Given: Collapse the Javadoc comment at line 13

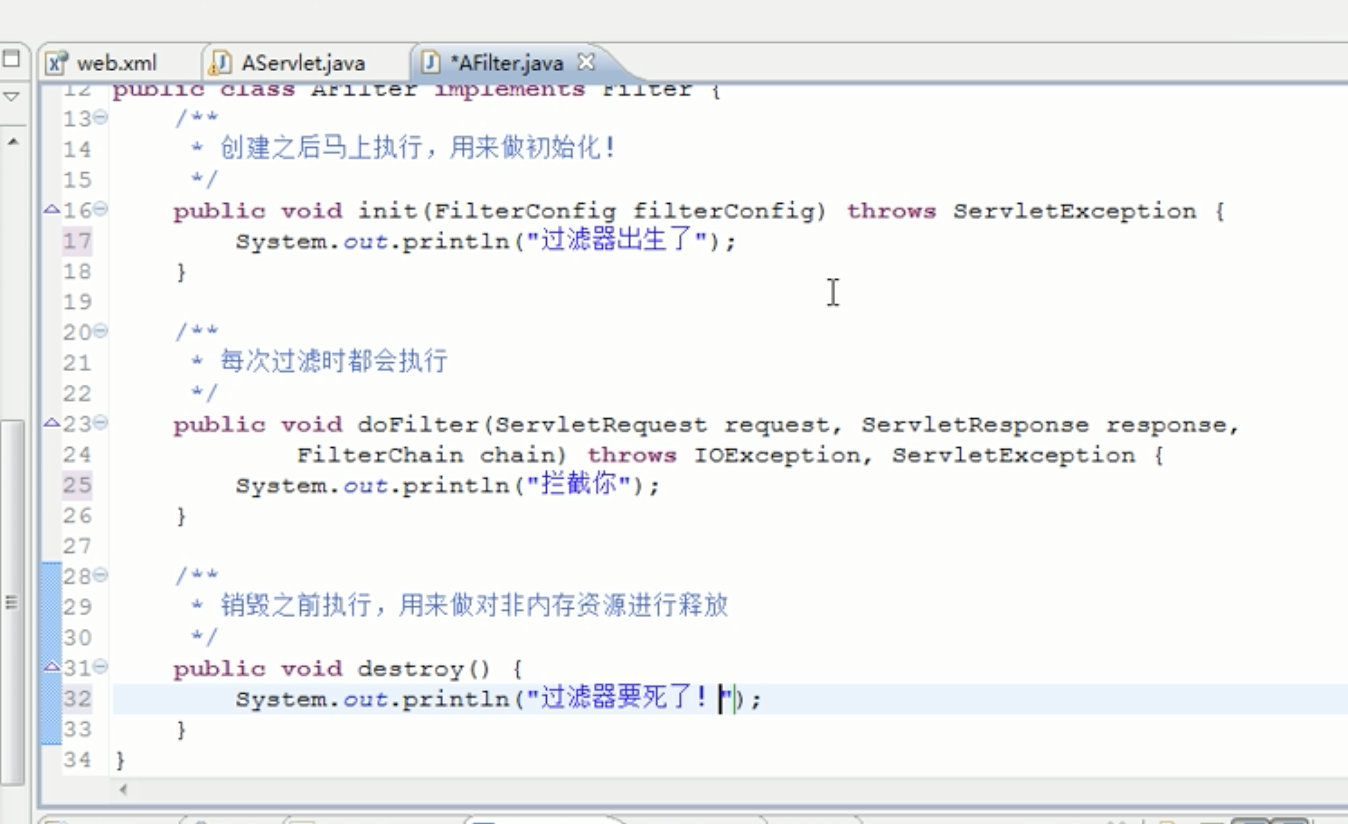Looking at the screenshot, I should (x=101, y=118).
